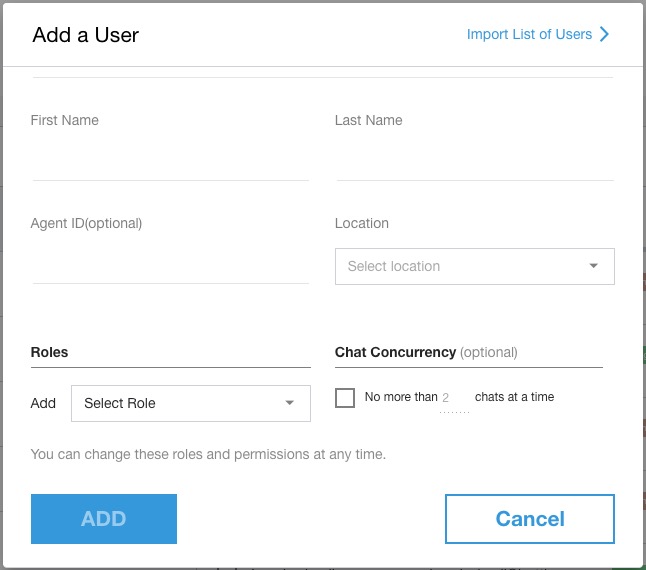Screen dimensions: 646x570
Task: Open the Select Role dropdown
Action: [190, 403]
